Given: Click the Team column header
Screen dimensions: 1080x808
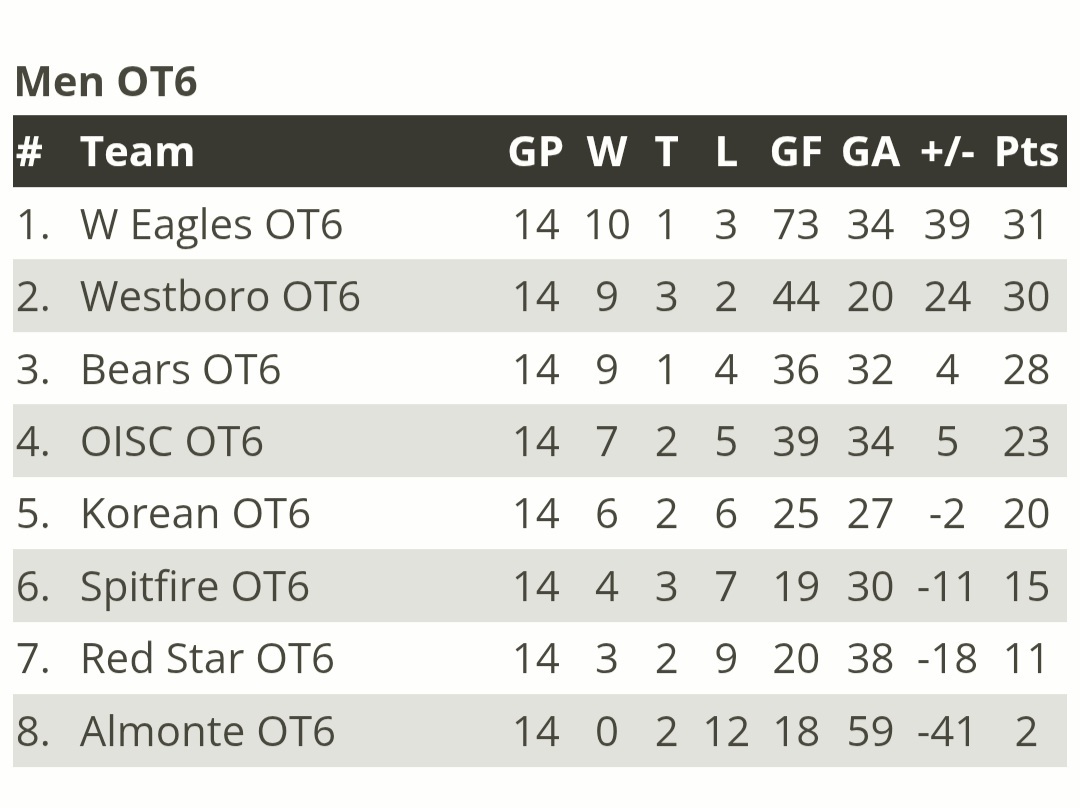Looking at the screenshot, I should coord(137,152).
